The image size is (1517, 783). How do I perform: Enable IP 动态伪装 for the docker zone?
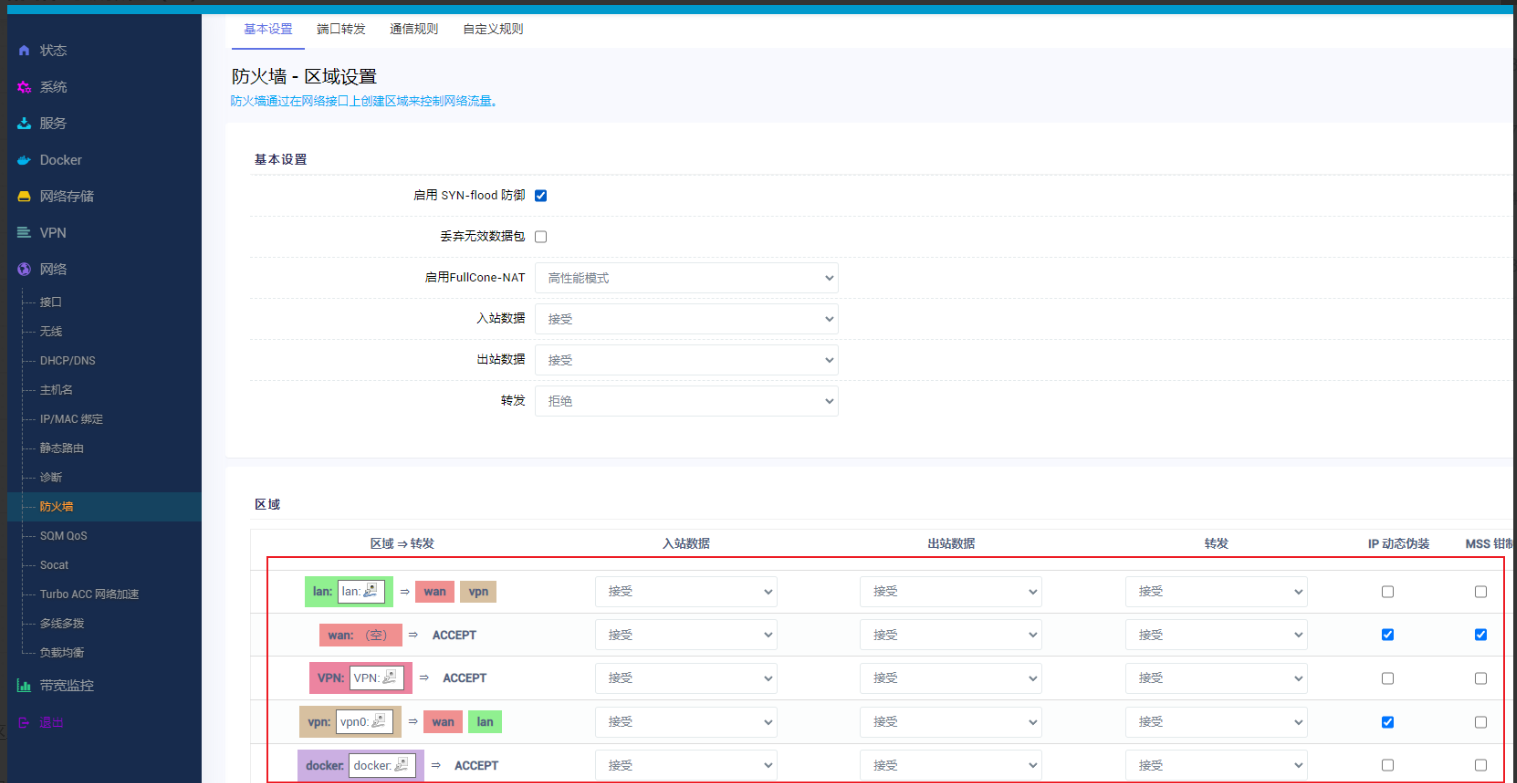[x=1387, y=765]
